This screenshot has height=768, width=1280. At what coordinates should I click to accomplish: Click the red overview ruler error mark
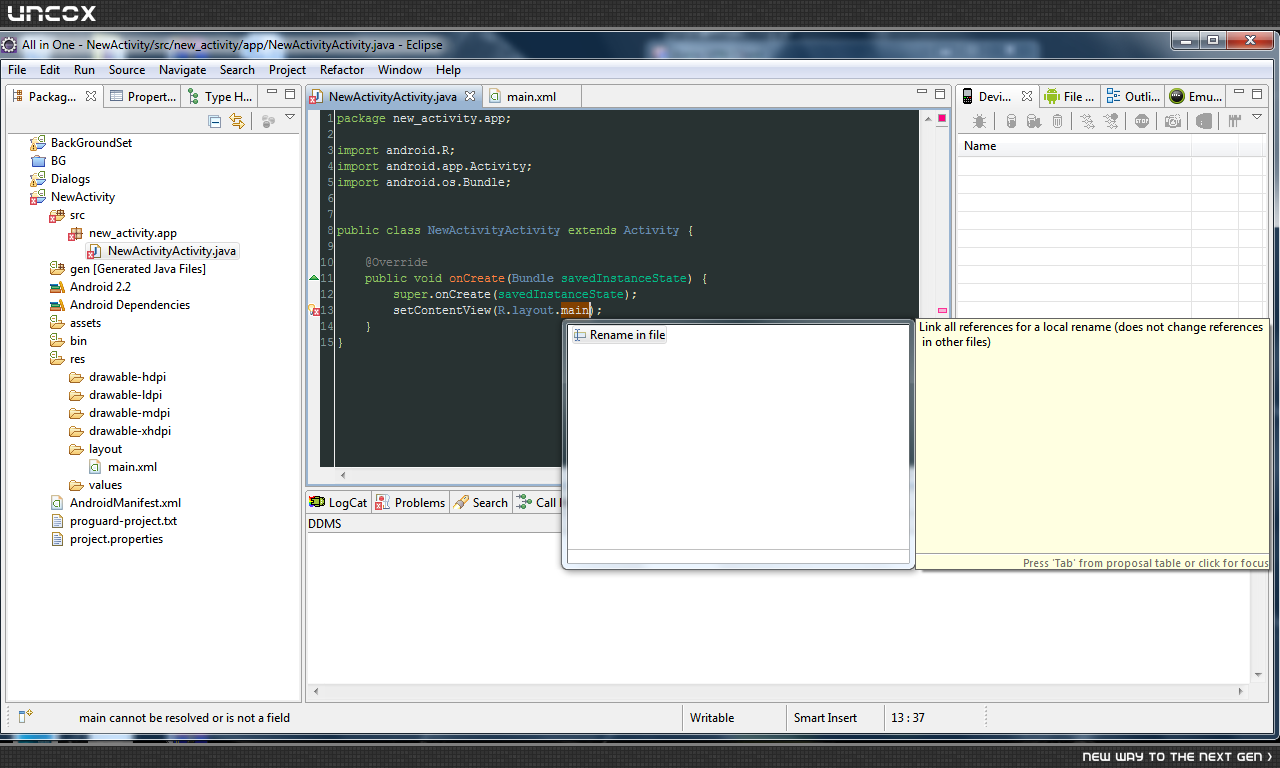(942, 311)
